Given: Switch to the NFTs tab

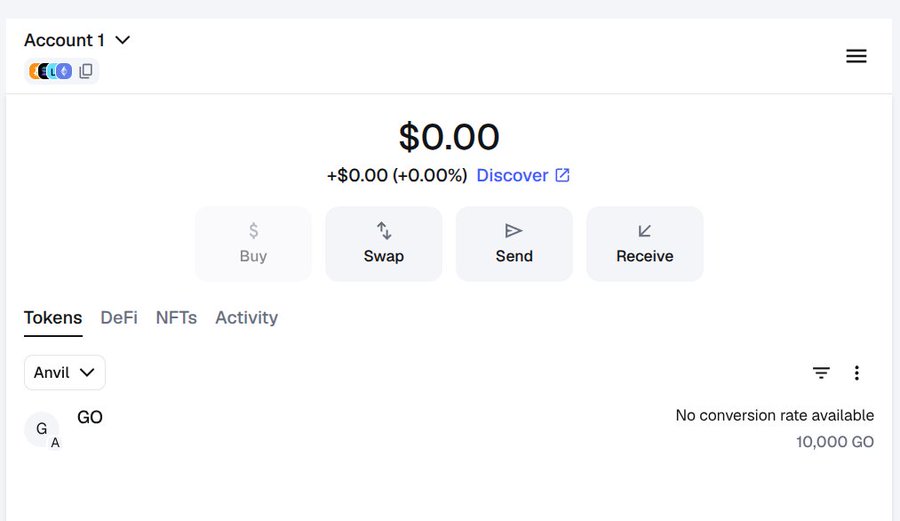Looking at the screenshot, I should click(176, 318).
